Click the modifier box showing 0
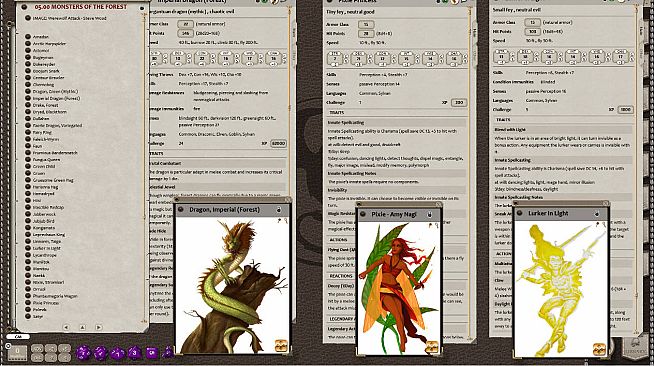The height and width of the screenshot is (366, 654). point(17,353)
